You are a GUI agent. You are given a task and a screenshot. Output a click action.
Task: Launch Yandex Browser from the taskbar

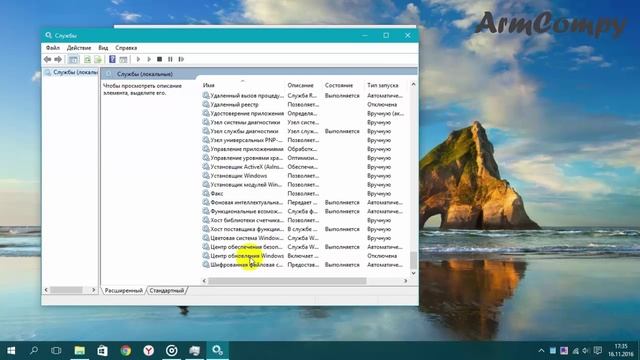pyautogui.click(x=149, y=351)
